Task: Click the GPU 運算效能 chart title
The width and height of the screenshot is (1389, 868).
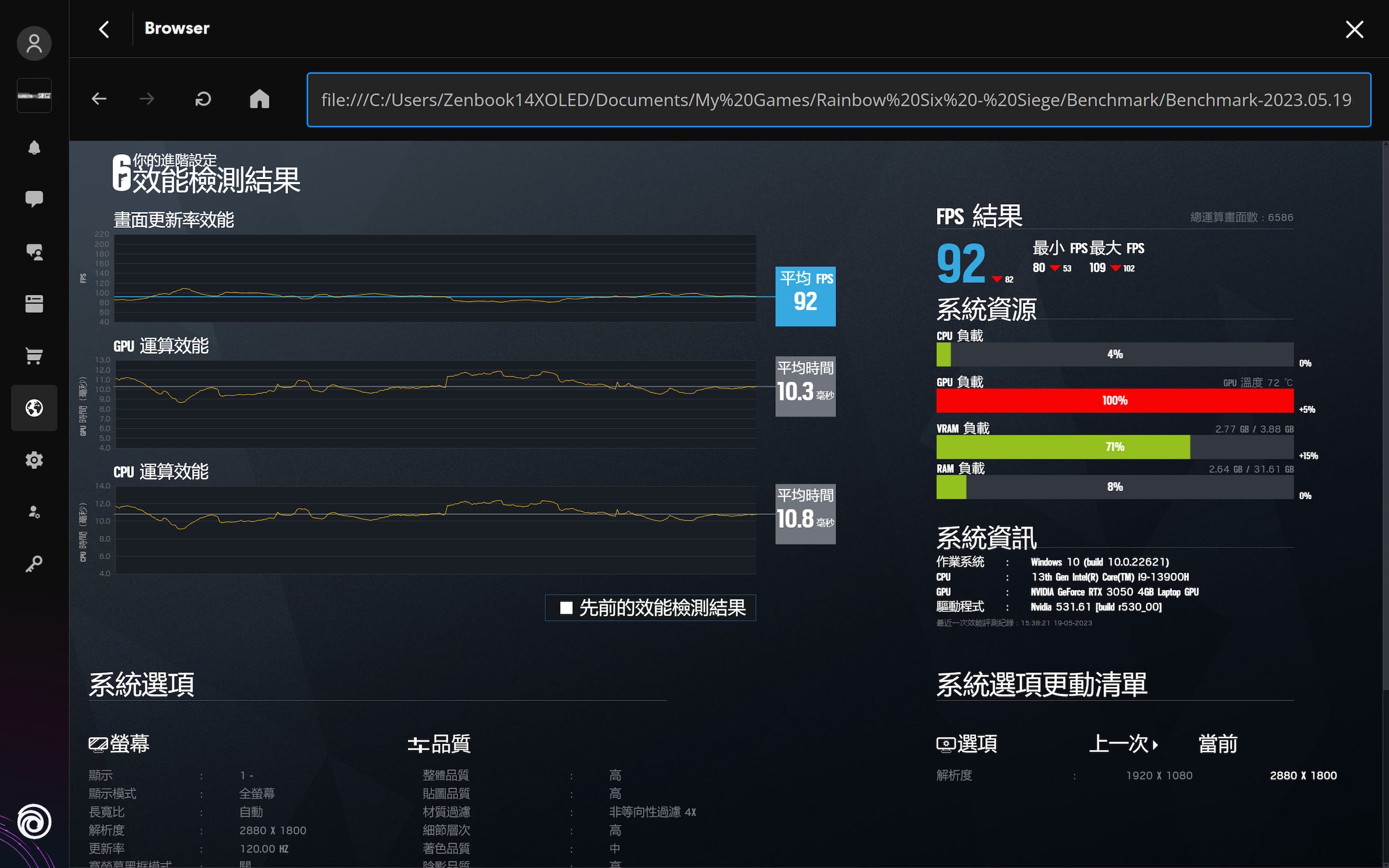Action: (161, 346)
